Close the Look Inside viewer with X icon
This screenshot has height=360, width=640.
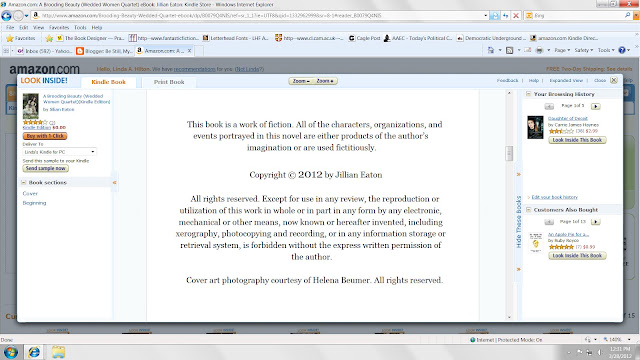pyautogui.click(x=613, y=80)
